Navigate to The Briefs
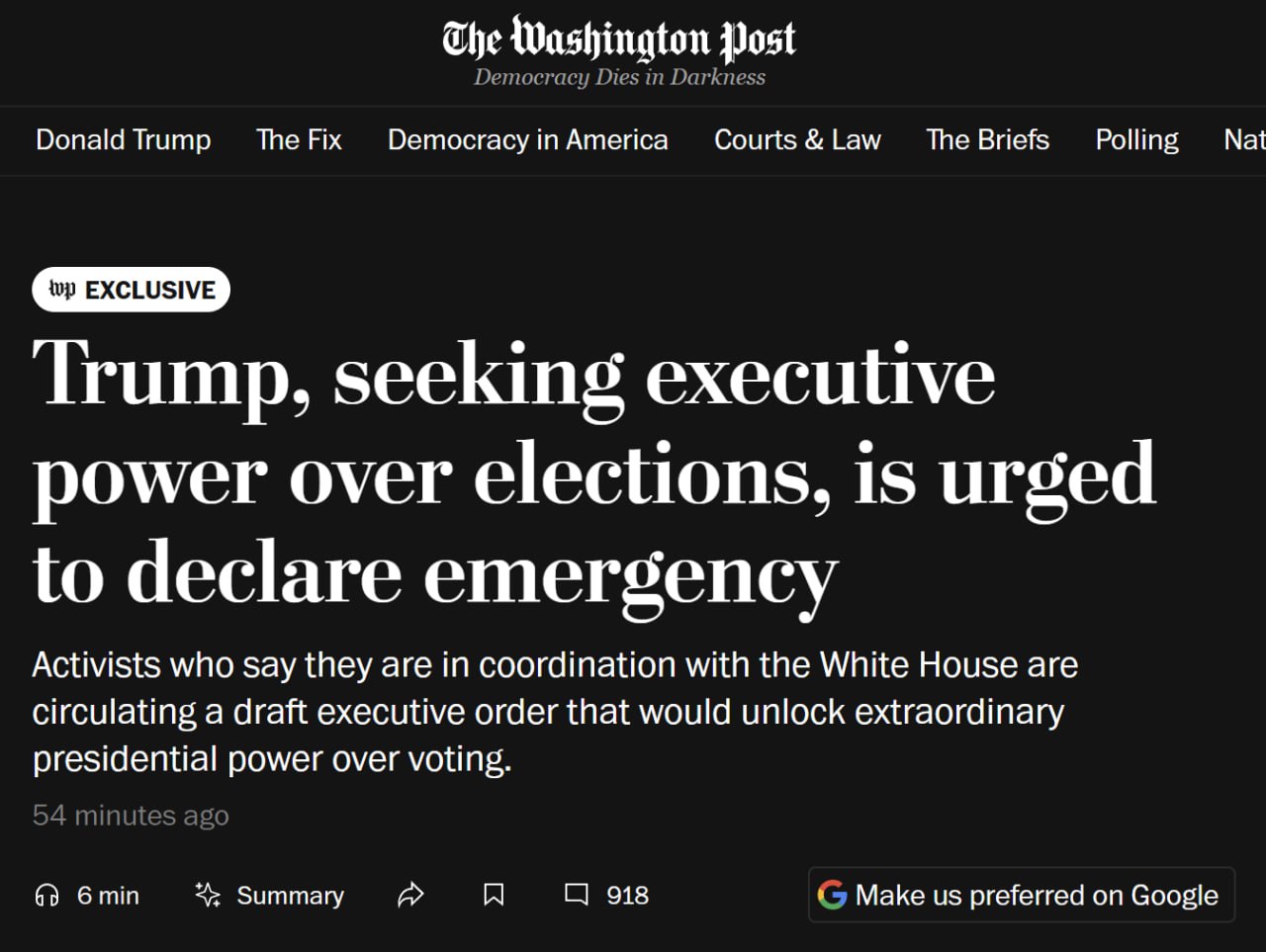 coord(987,140)
